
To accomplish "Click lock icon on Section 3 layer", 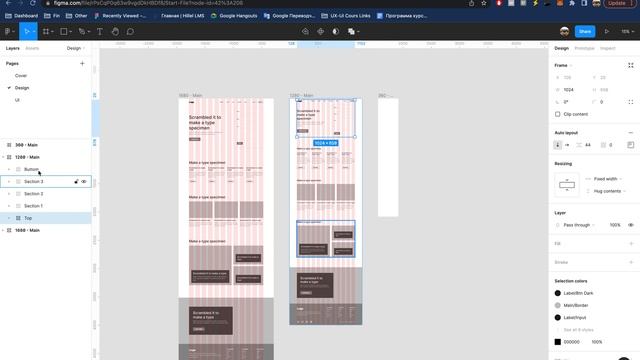I will pos(76,181).
